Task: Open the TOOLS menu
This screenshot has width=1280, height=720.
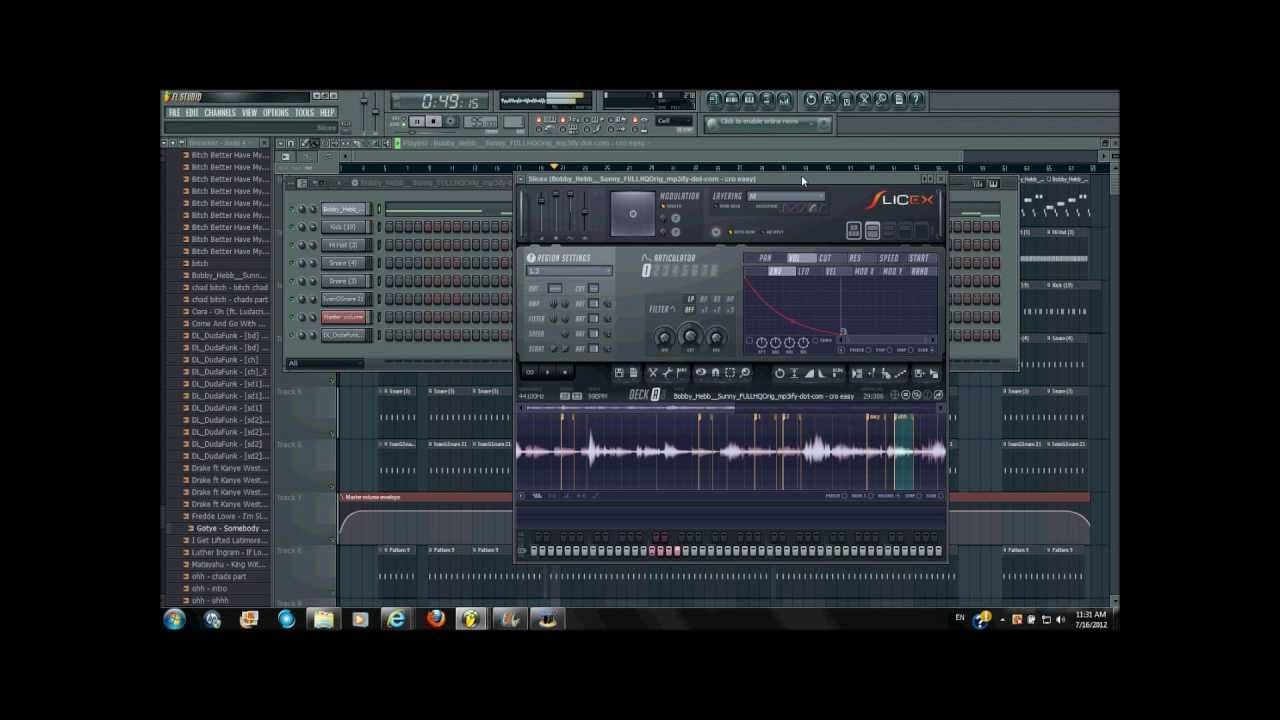Action: (x=305, y=113)
